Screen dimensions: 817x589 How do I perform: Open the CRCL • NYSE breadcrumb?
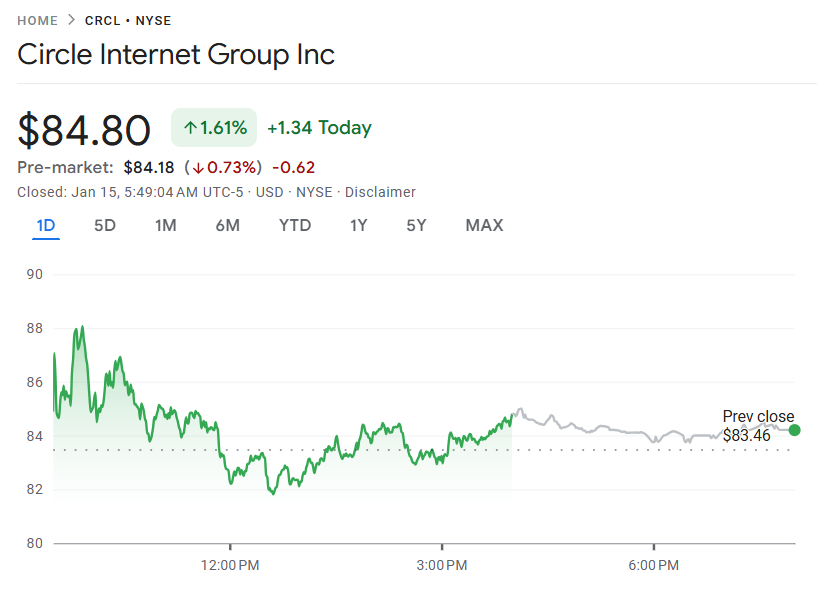[x=128, y=20]
